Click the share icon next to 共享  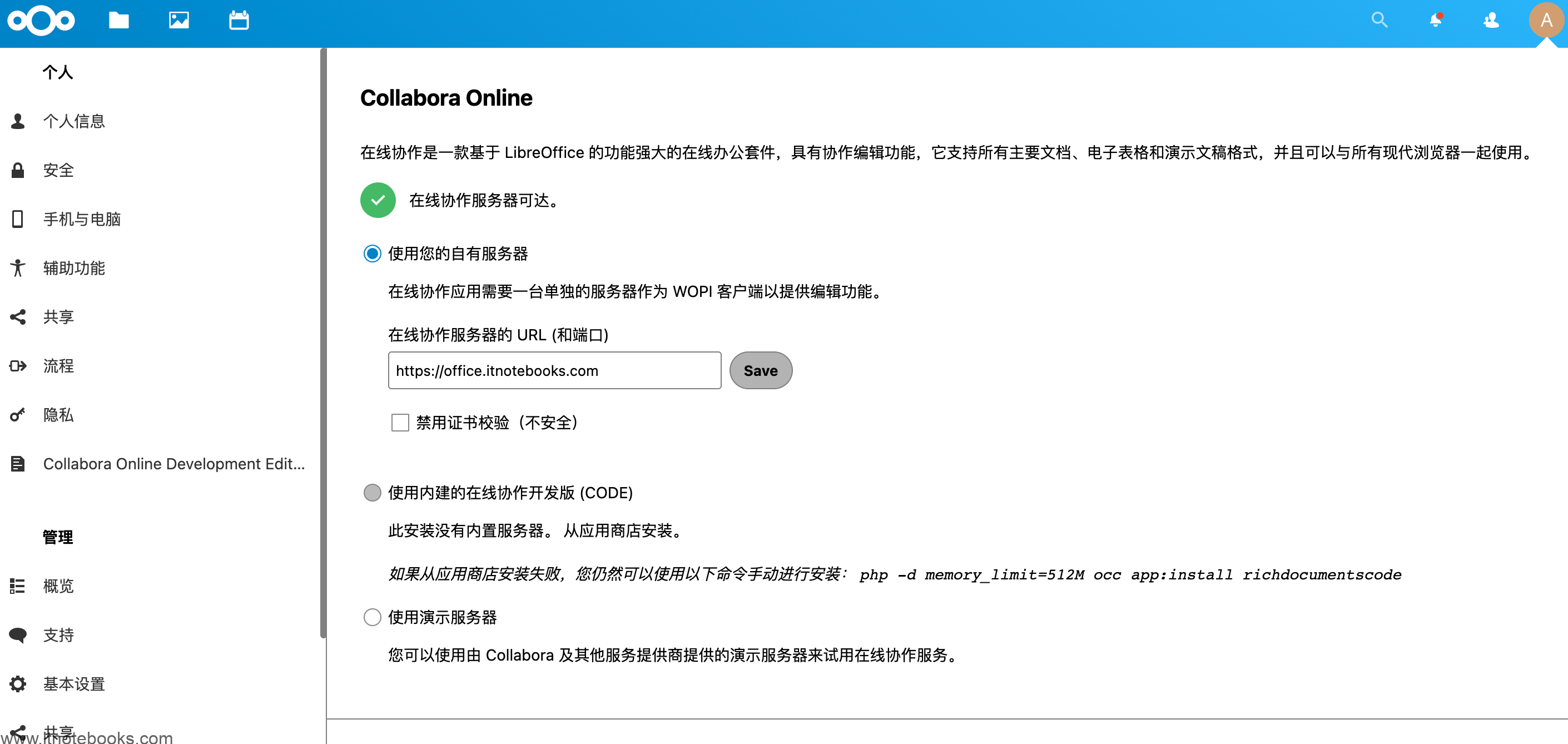coord(18,316)
